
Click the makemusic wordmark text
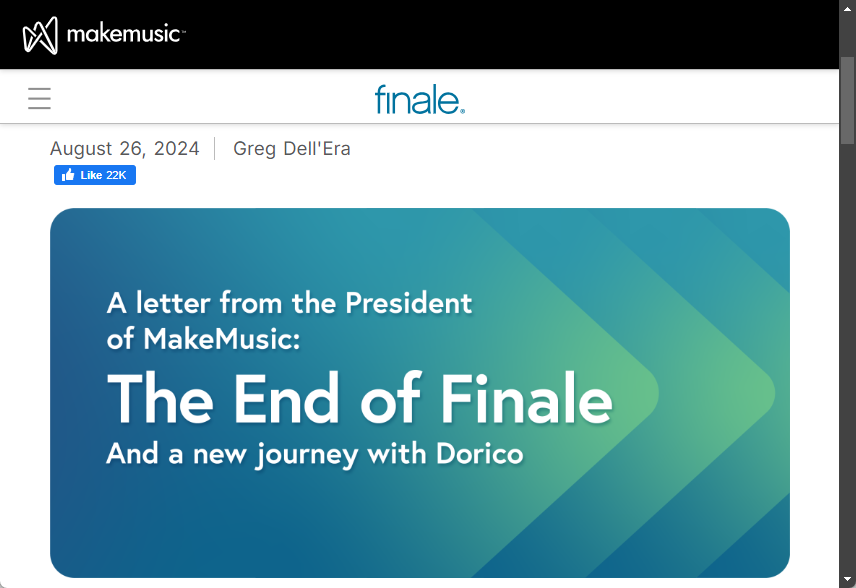pyautogui.click(x=125, y=33)
